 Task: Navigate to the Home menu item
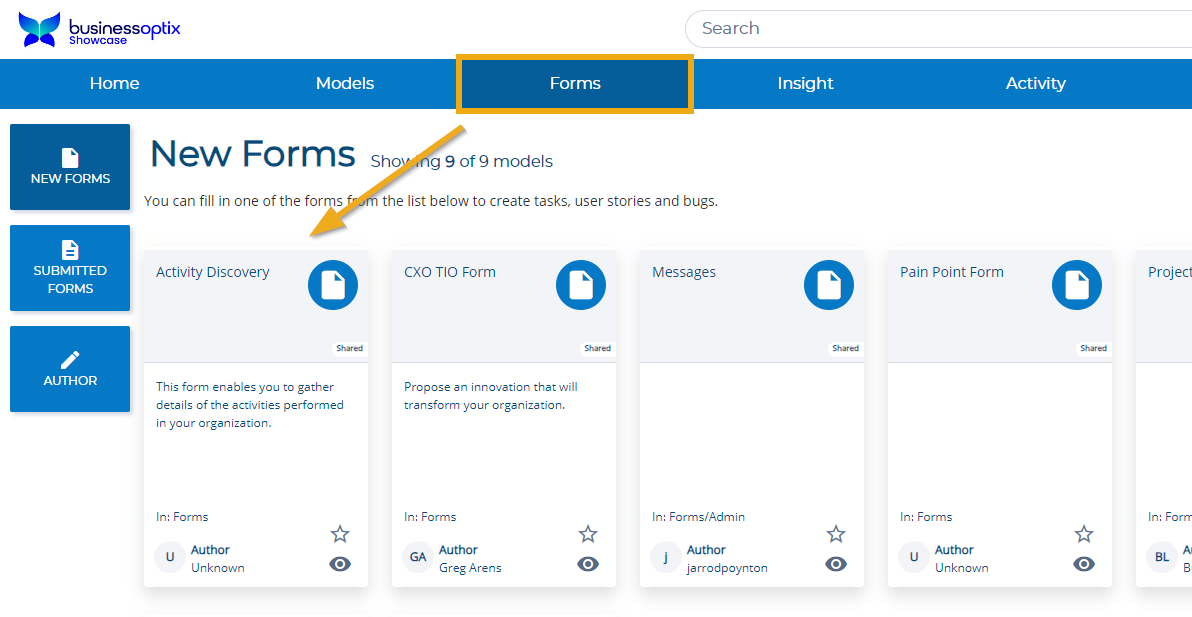(x=114, y=84)
